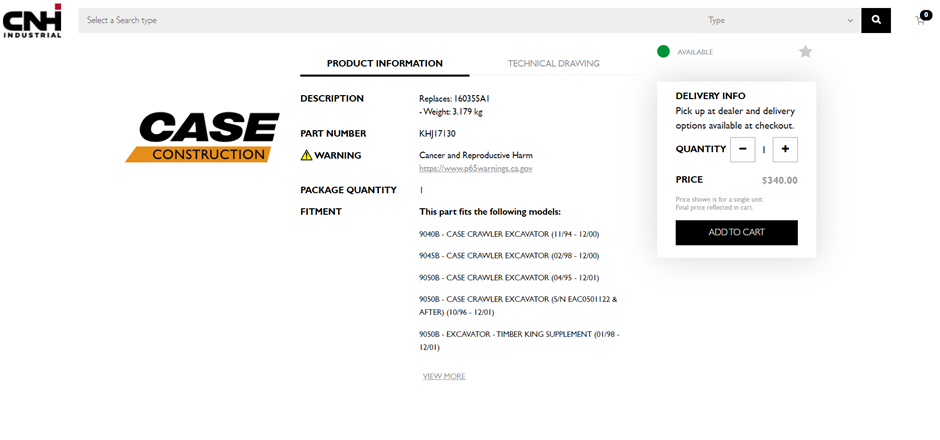The image size is (940, 440).
Task: Open the 9040B Case Crawler Excavator model
Action: (508, 234)
